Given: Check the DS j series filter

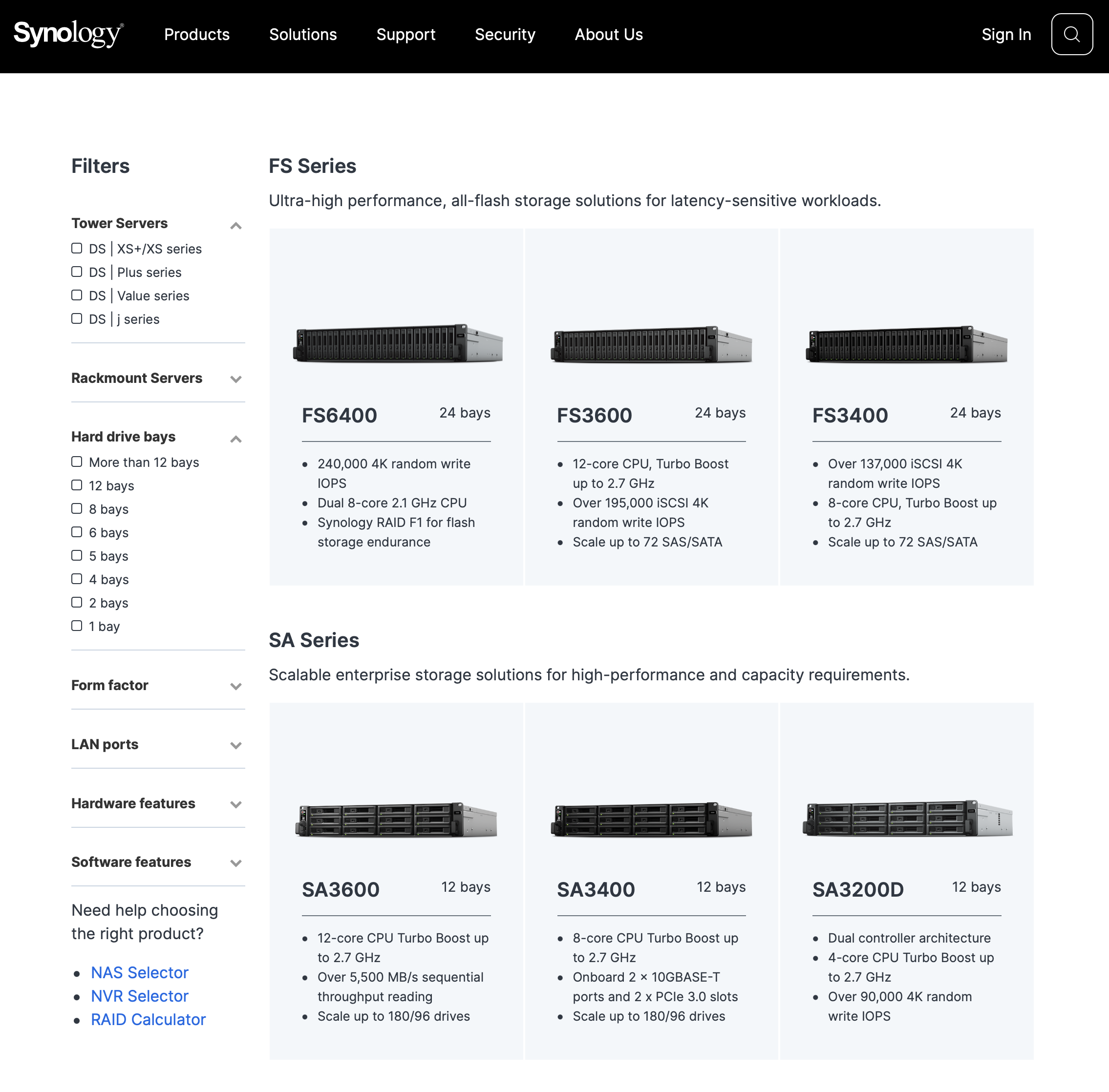Looking at the screenshot, I should [x=77, y=318].
